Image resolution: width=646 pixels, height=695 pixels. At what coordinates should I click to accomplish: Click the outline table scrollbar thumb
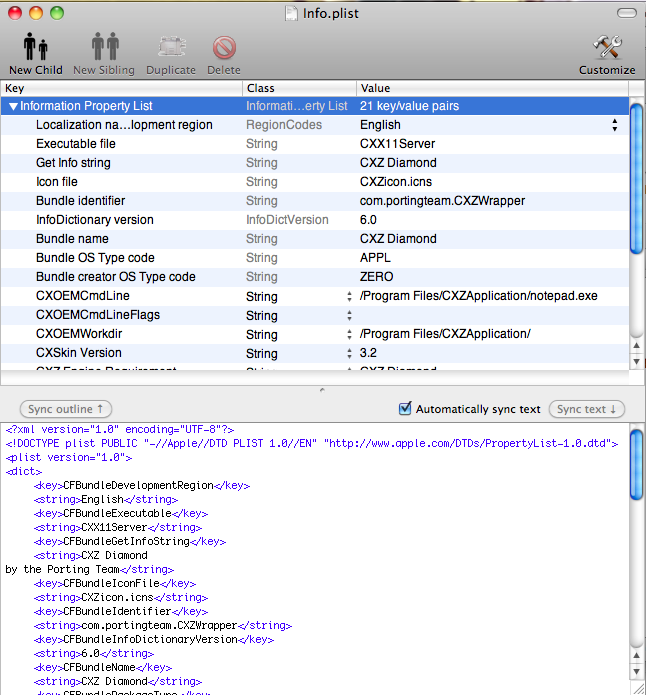[637, 179]
